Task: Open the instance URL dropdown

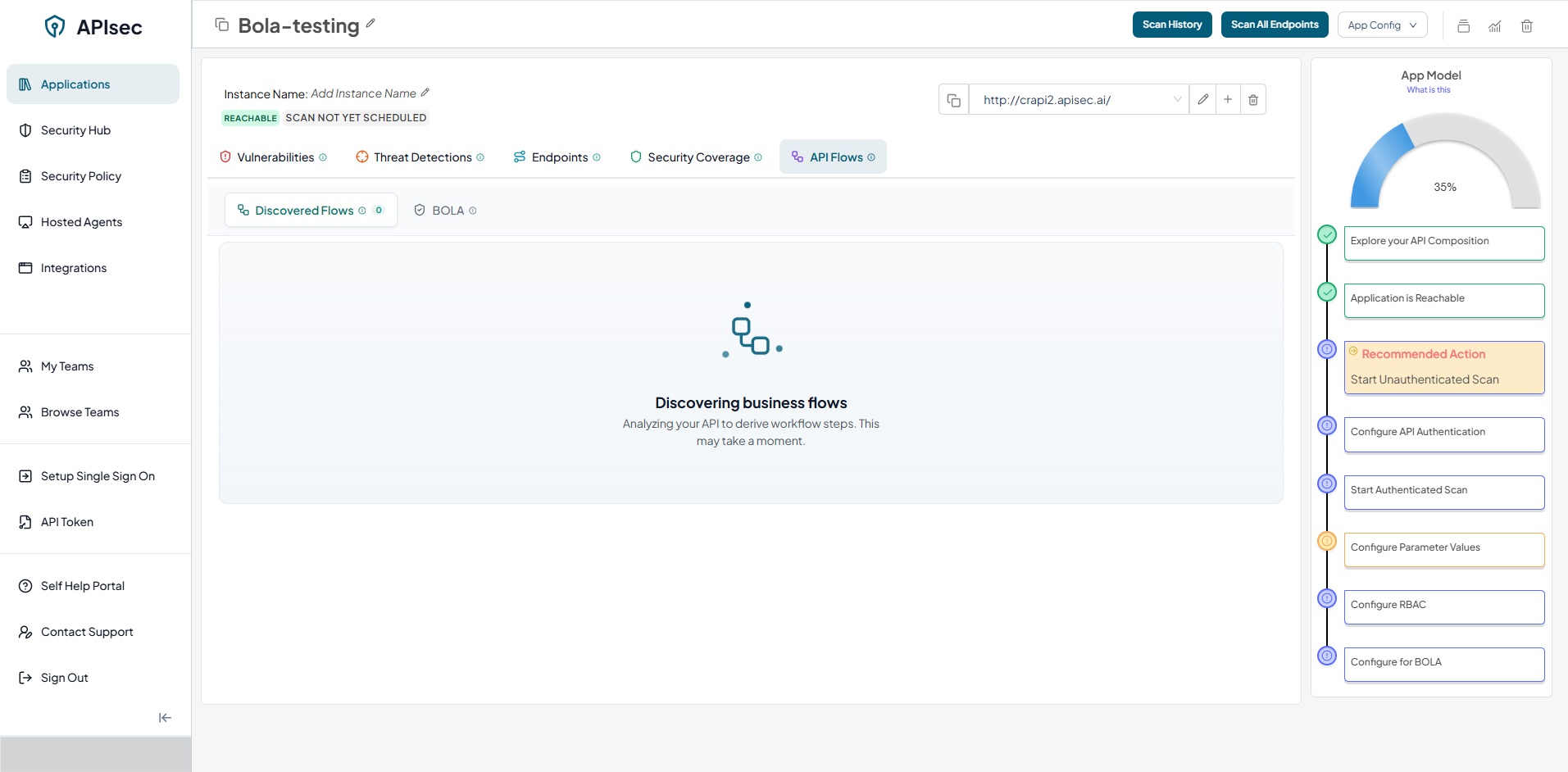Action: click(1177, 100)
